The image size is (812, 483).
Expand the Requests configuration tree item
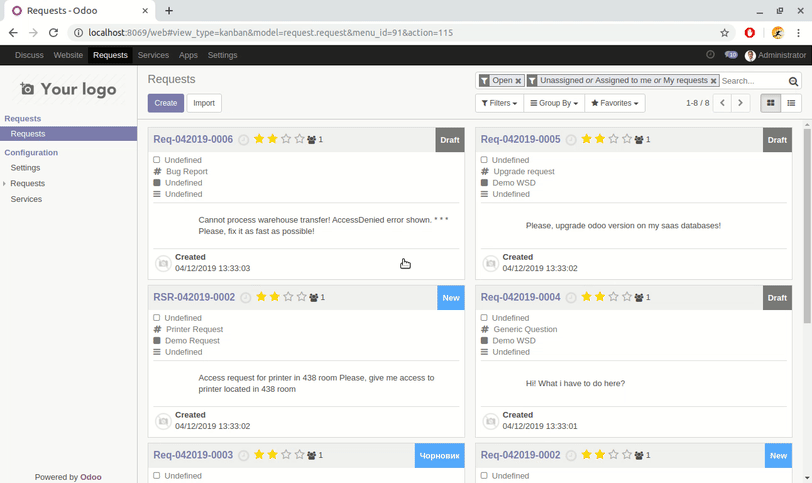(5, 184)
